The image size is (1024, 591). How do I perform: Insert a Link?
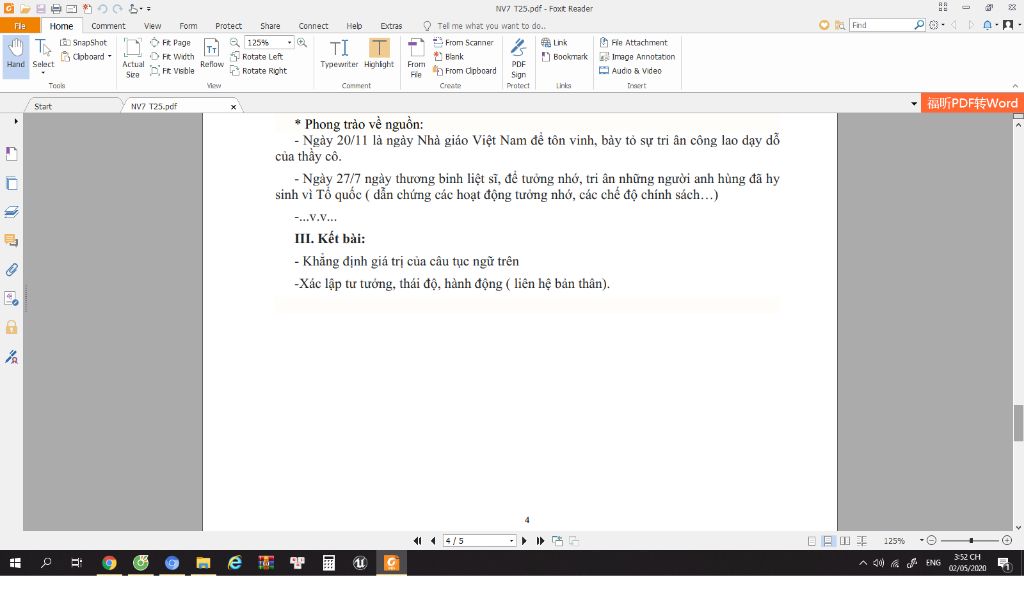click(x=554, y=42)
